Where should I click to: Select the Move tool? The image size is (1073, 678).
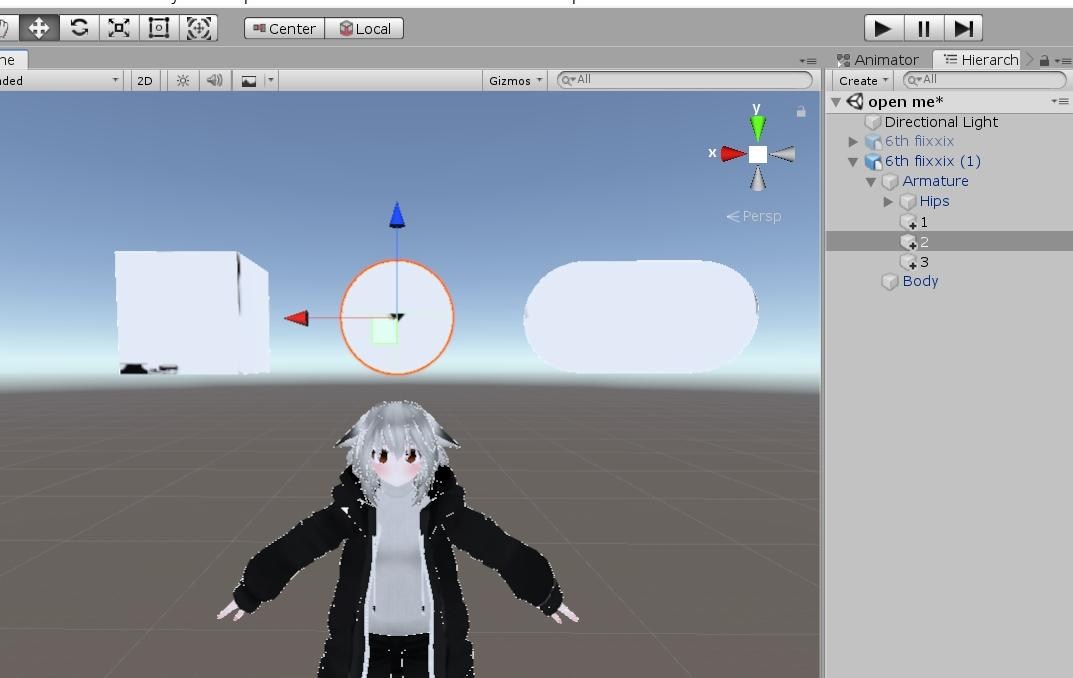(38, 28)
